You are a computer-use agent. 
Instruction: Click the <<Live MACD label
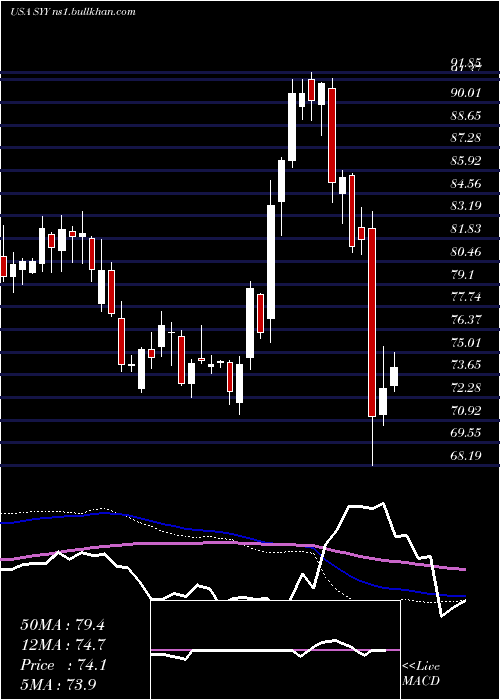pyautogui.click(x=421, y=673)
